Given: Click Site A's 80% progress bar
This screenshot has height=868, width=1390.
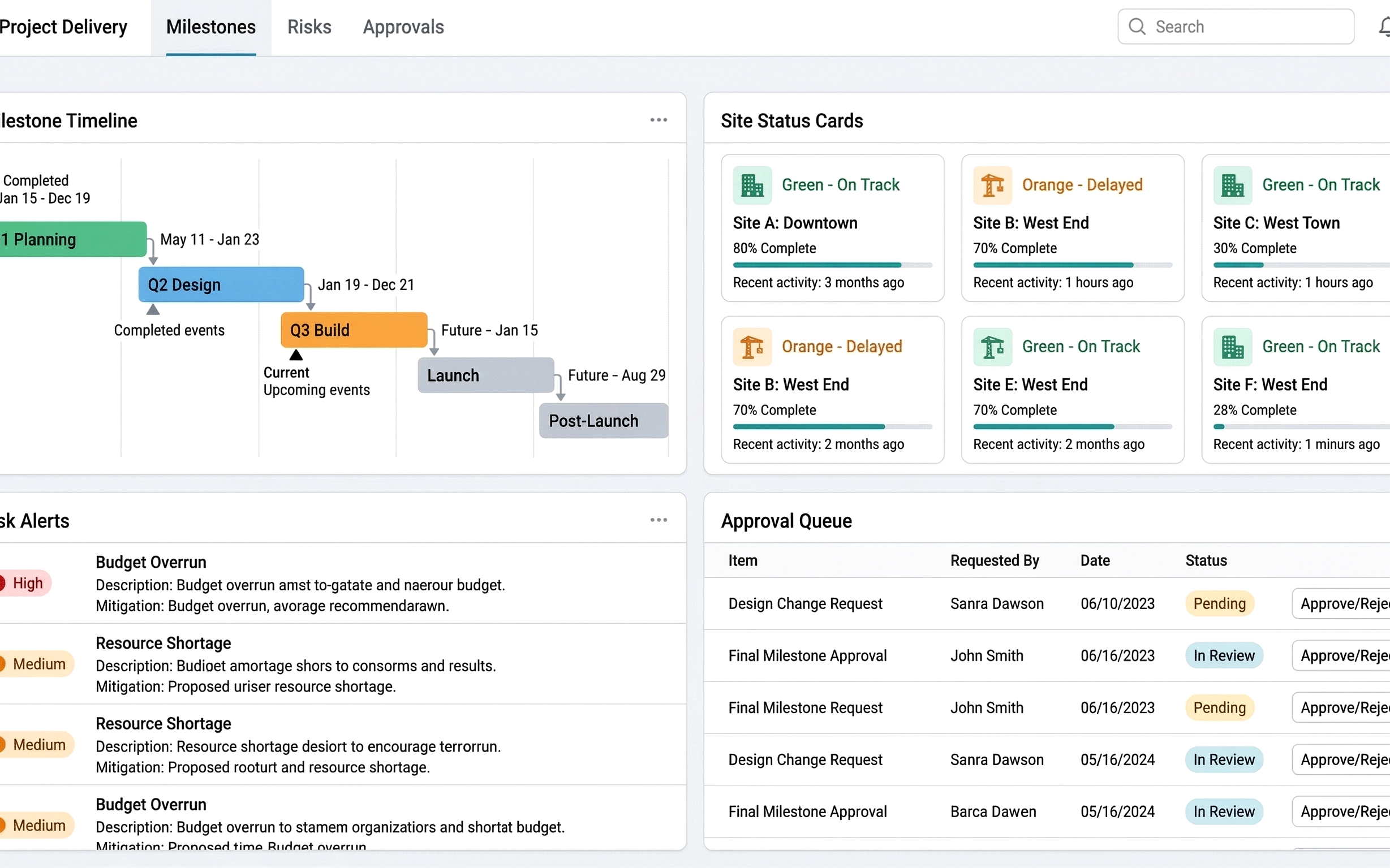Looking at the screenshot, I should (x=832, y=265).
